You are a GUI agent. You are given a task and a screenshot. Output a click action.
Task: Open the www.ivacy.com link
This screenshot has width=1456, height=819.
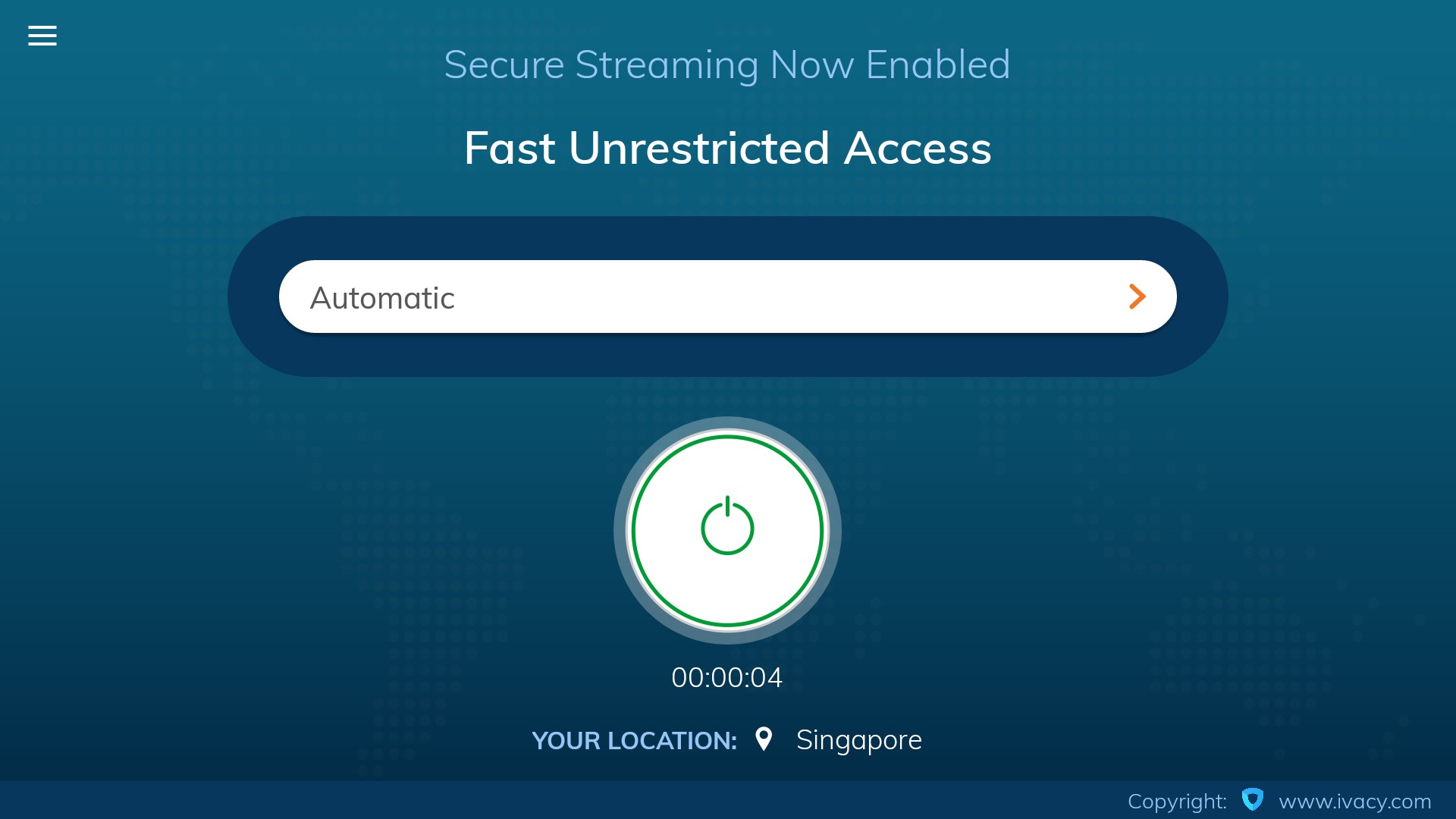coord(1354,801)
